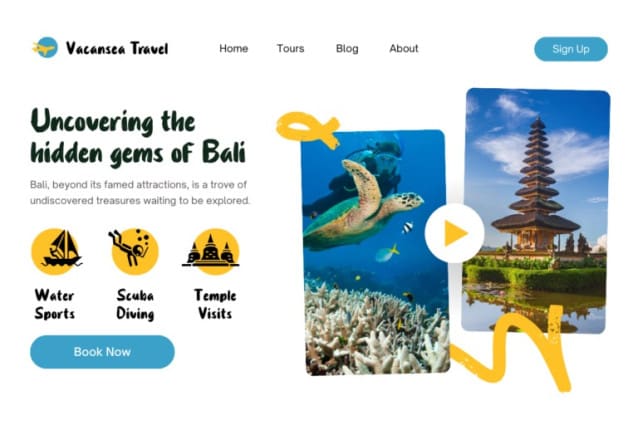Go to the Blog page
Screen dimensions: 638x425
(347, 48)
